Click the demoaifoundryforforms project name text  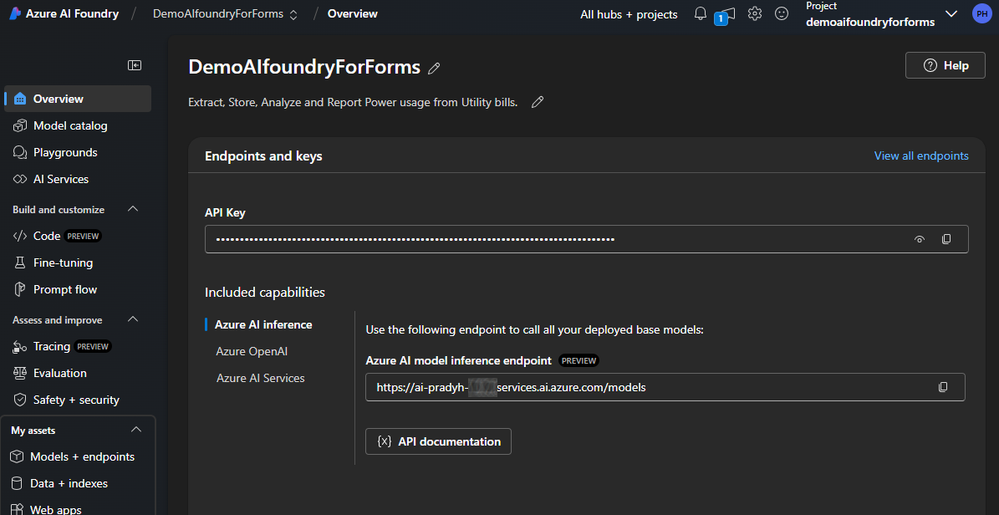click(x=870, y=22)
